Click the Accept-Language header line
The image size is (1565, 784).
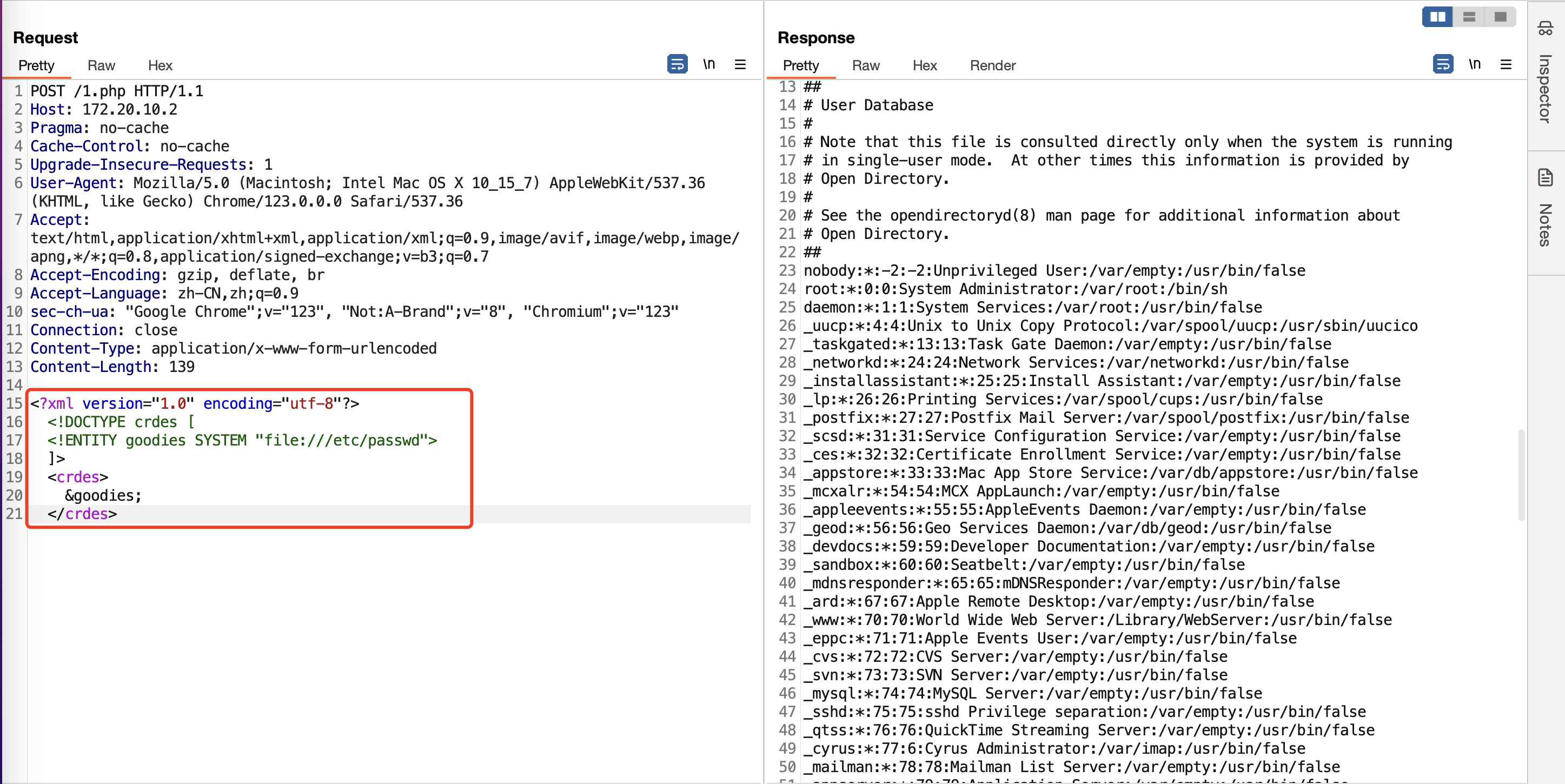(x=164, y=293)
